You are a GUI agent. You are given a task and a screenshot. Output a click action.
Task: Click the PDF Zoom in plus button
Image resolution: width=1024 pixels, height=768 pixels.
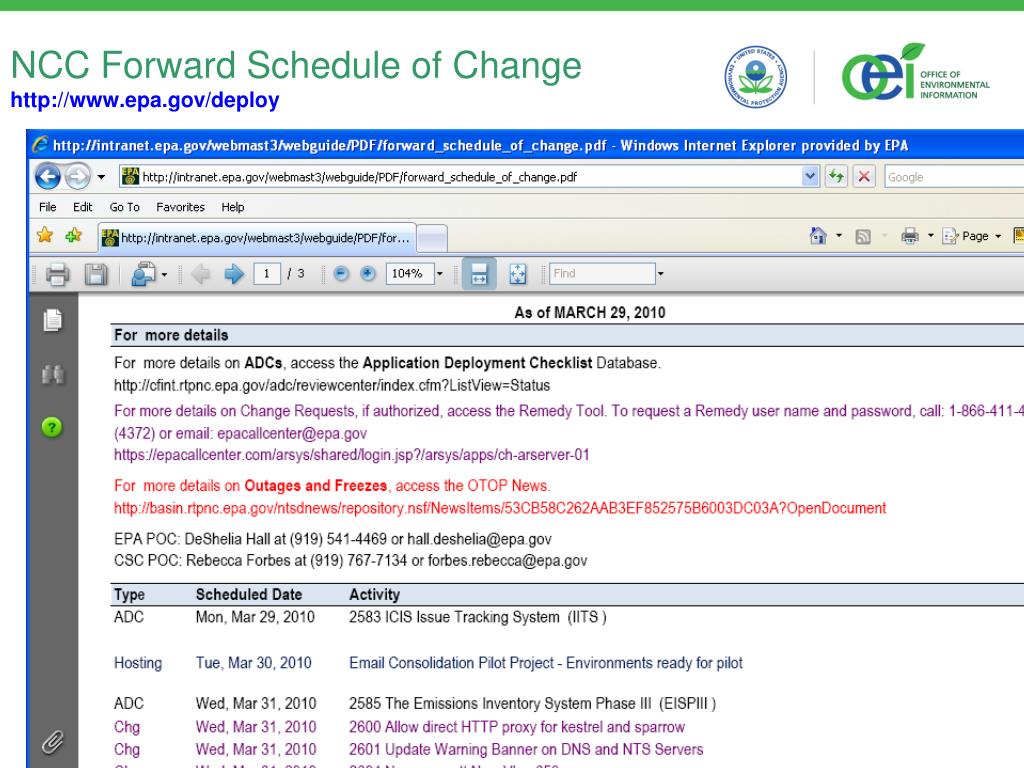pos(368,274)
